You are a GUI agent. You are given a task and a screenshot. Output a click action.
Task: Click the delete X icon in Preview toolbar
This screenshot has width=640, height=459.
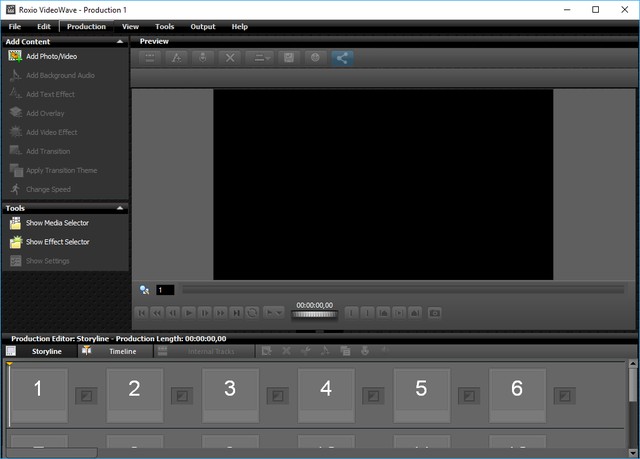pos(231,58)
